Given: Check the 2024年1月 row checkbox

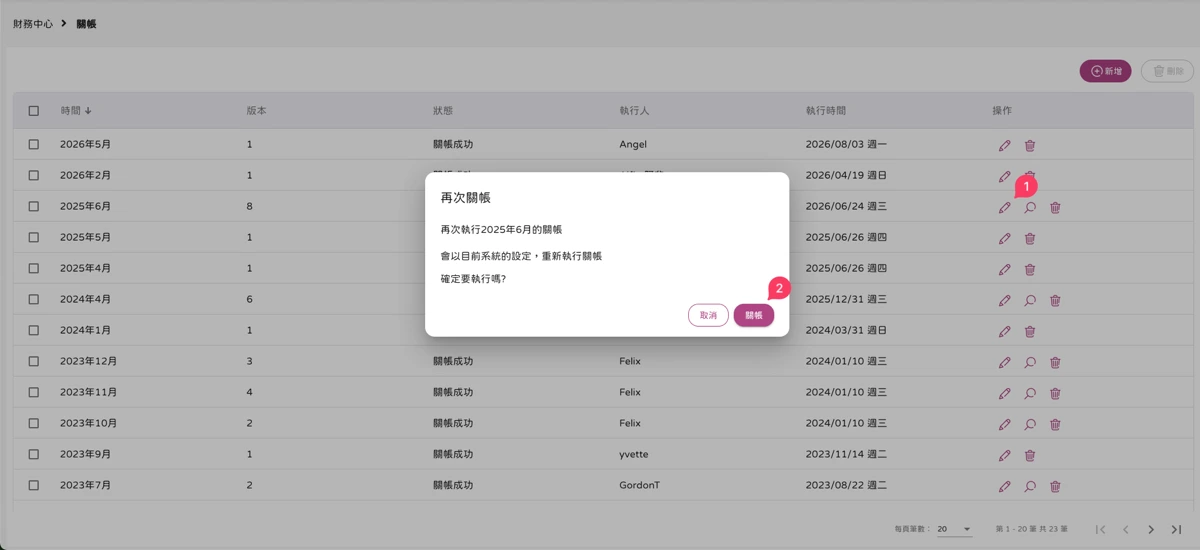Looking at the screenshot, I should pos(34,330).
